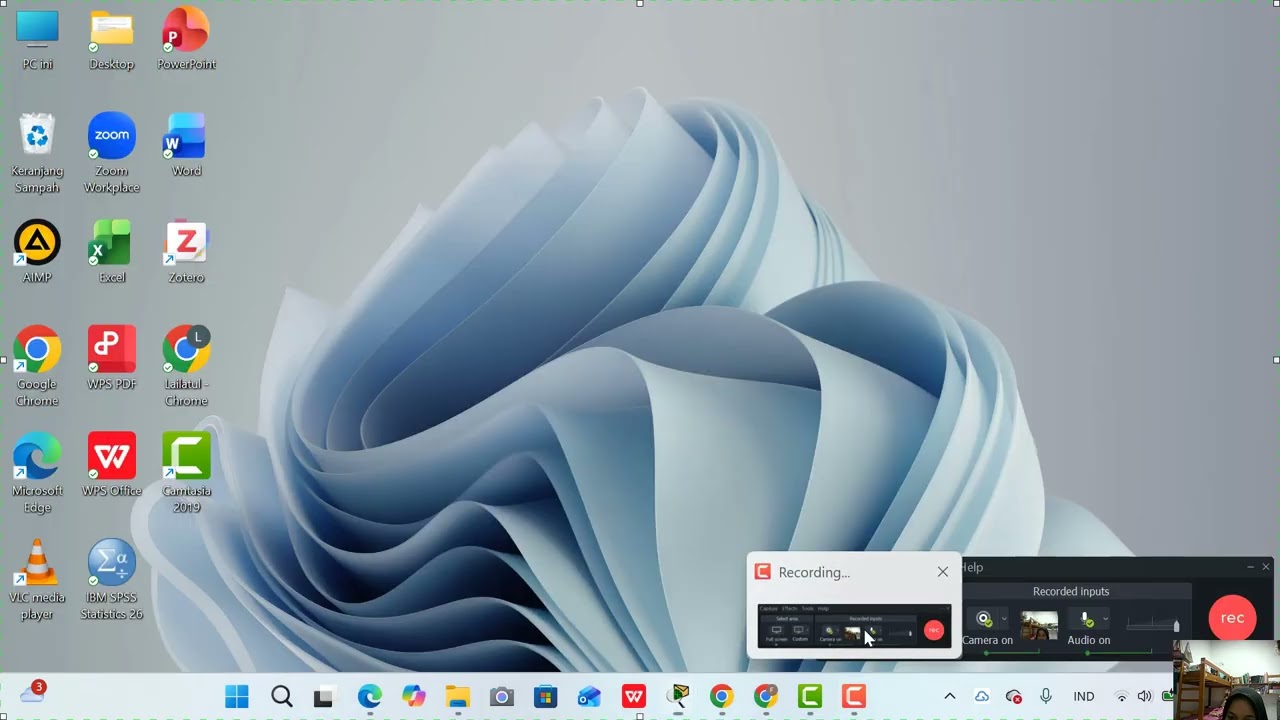Open Wi-Fi network tray icon

point(1122,697)
